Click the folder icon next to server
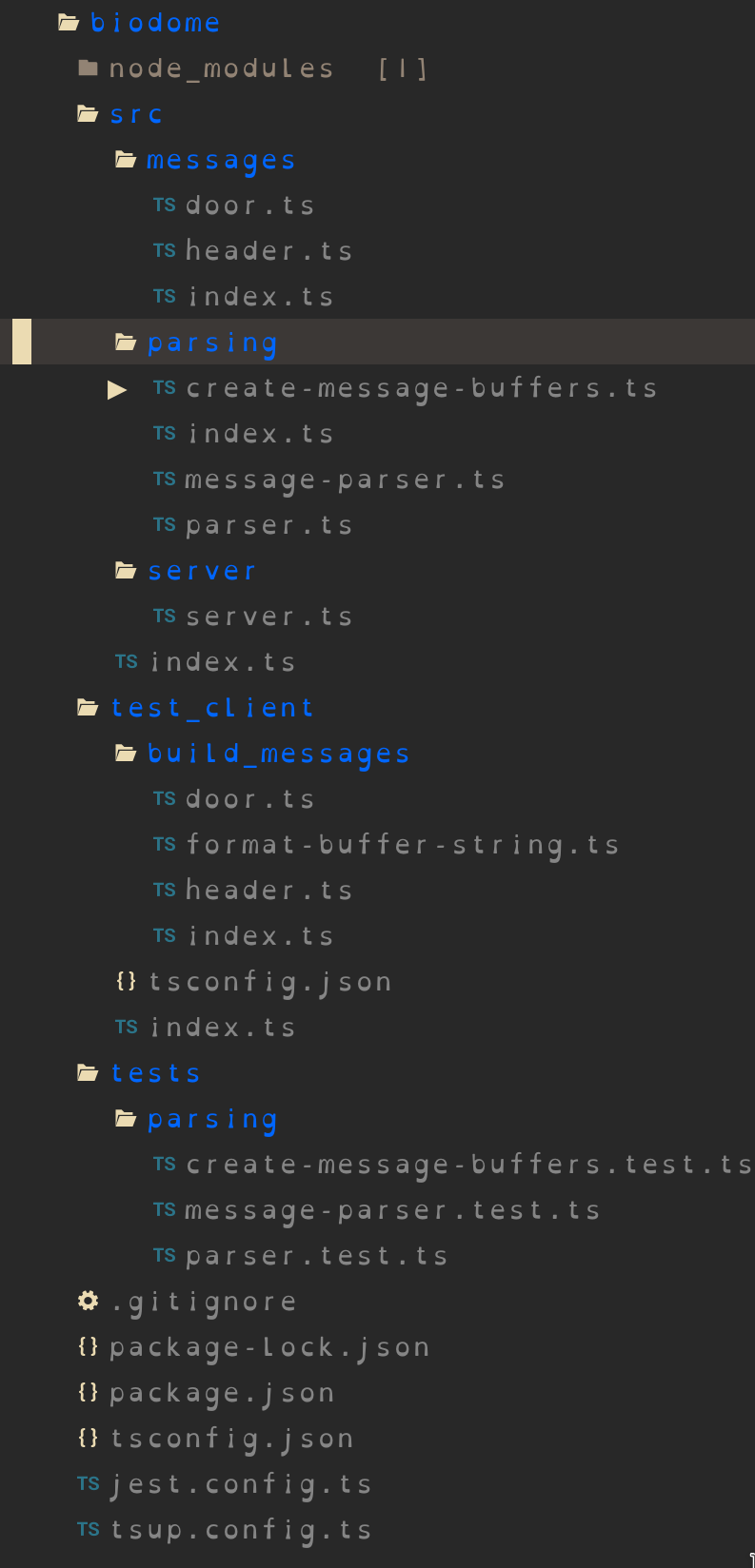The width and height of the screenshot is (755, 1568). [125, 569]
